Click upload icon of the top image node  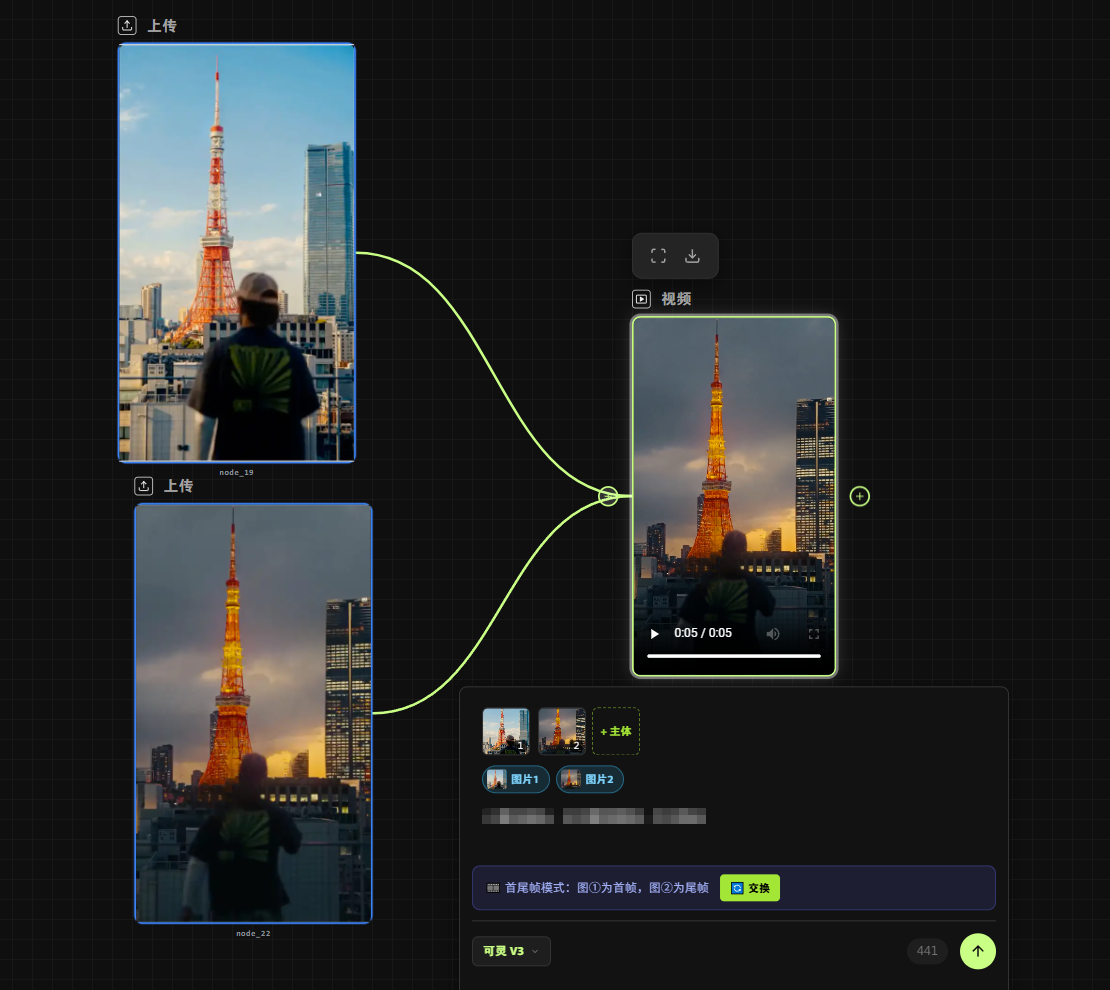click(127, 26)
